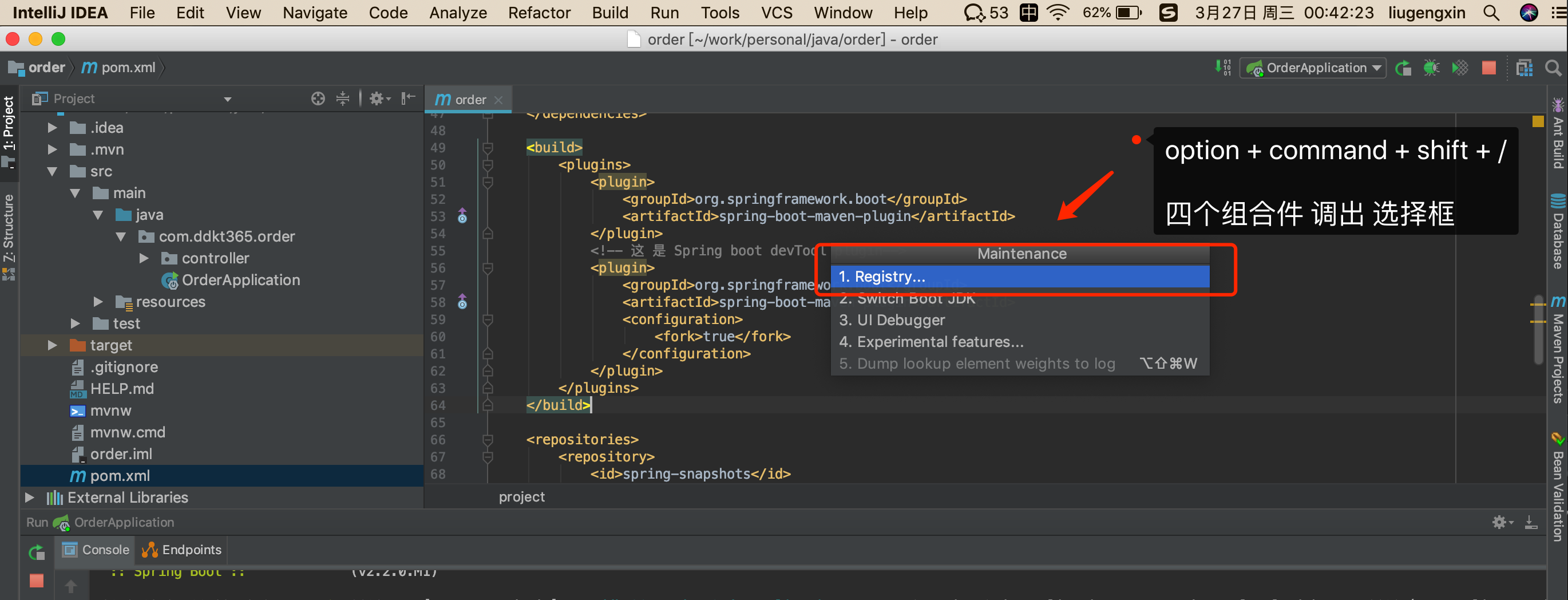Click gutter bean icon on line 53
The image size is (1568, 600).
tap(462, 216)
